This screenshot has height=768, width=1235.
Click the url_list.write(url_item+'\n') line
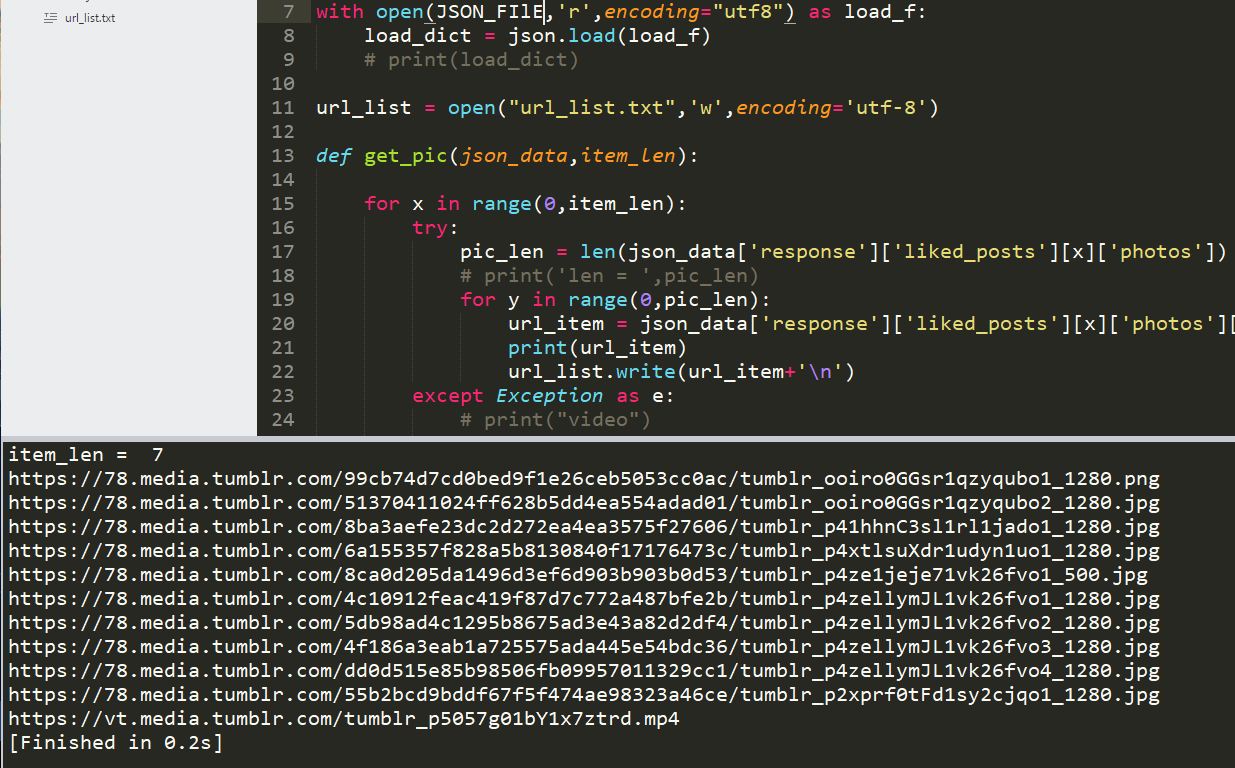coord(682,372)
